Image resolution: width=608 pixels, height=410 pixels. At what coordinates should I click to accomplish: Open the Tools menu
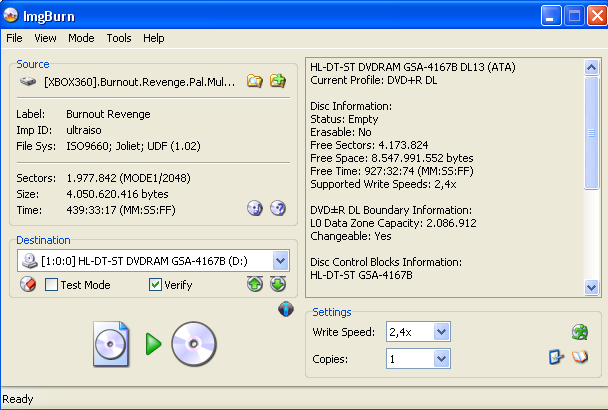[x=119, y=38]
